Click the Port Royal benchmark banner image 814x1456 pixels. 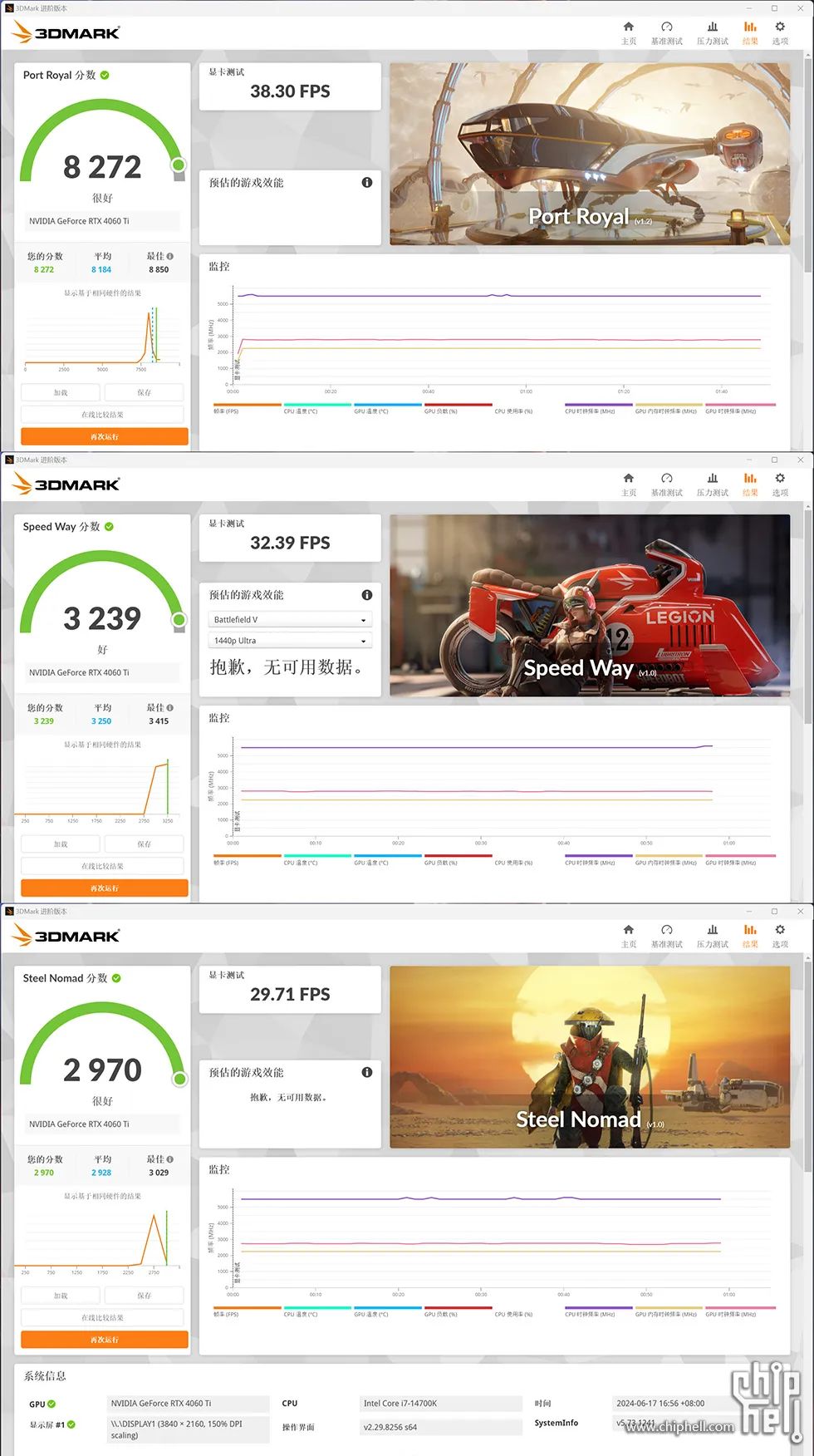coord(590,154)
